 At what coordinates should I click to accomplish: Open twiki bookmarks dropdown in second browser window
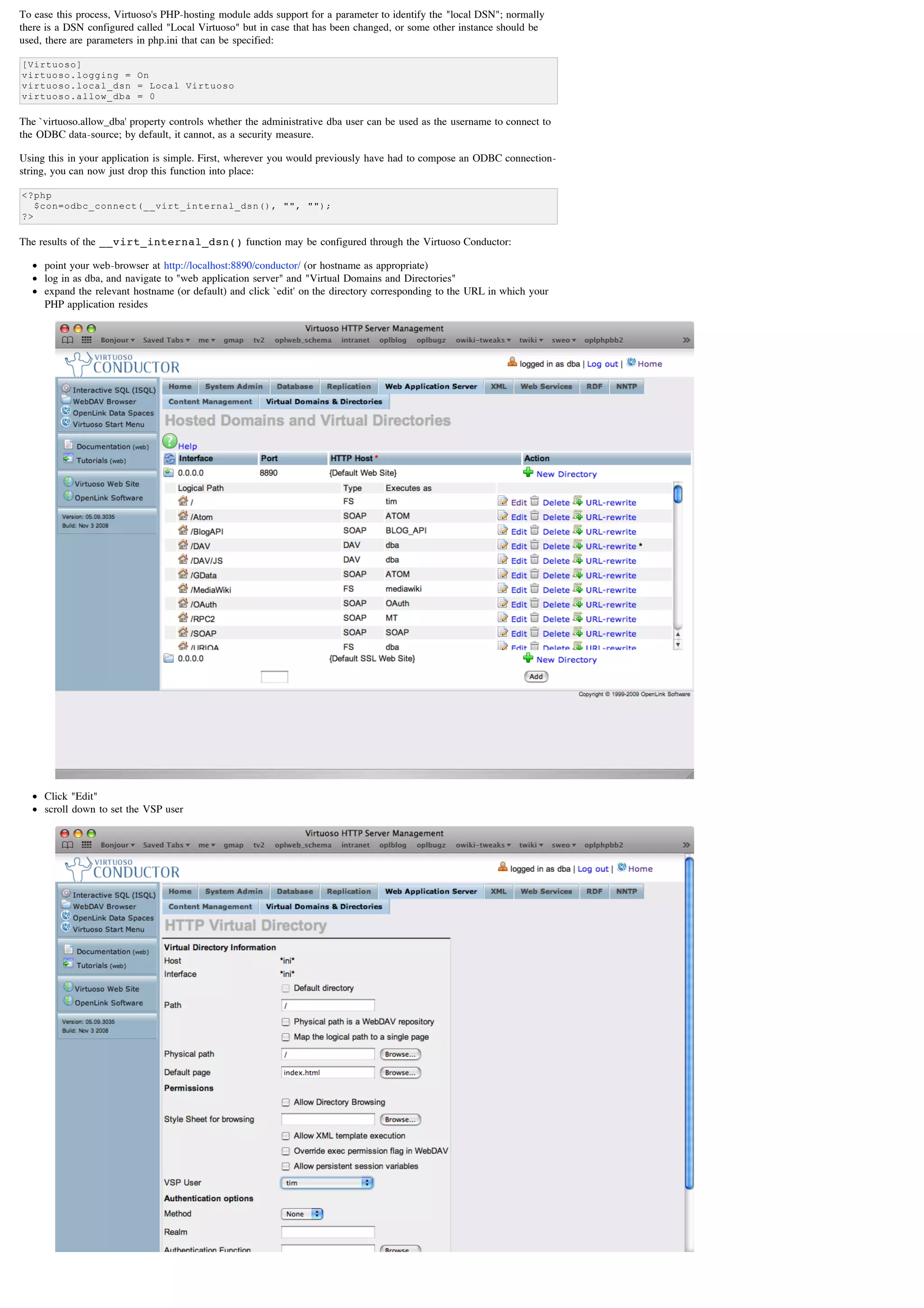point(531,845)
